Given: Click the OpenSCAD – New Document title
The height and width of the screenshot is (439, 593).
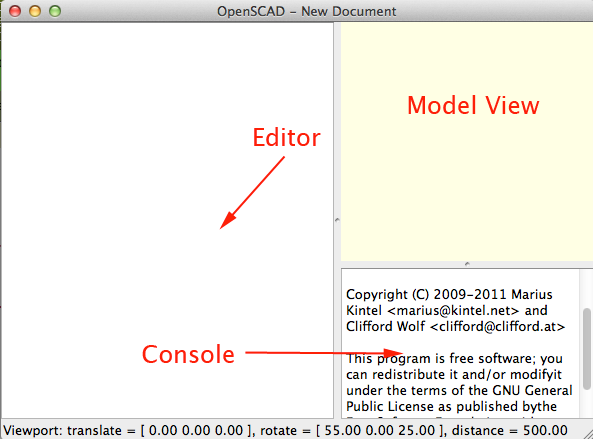Looking at the screenshot, I should point(306,11).
